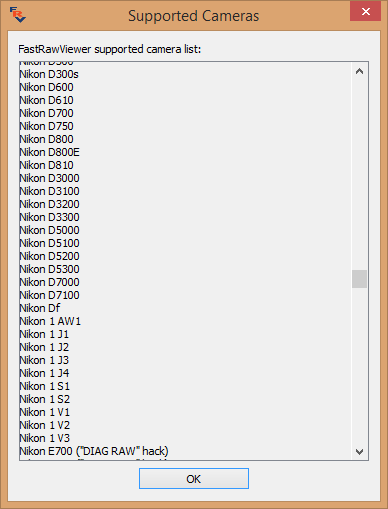Image resolution: width=388 pixels, height=509 pixels.
Task: Select the Nikon D700 entry
Action: [46, 113]
